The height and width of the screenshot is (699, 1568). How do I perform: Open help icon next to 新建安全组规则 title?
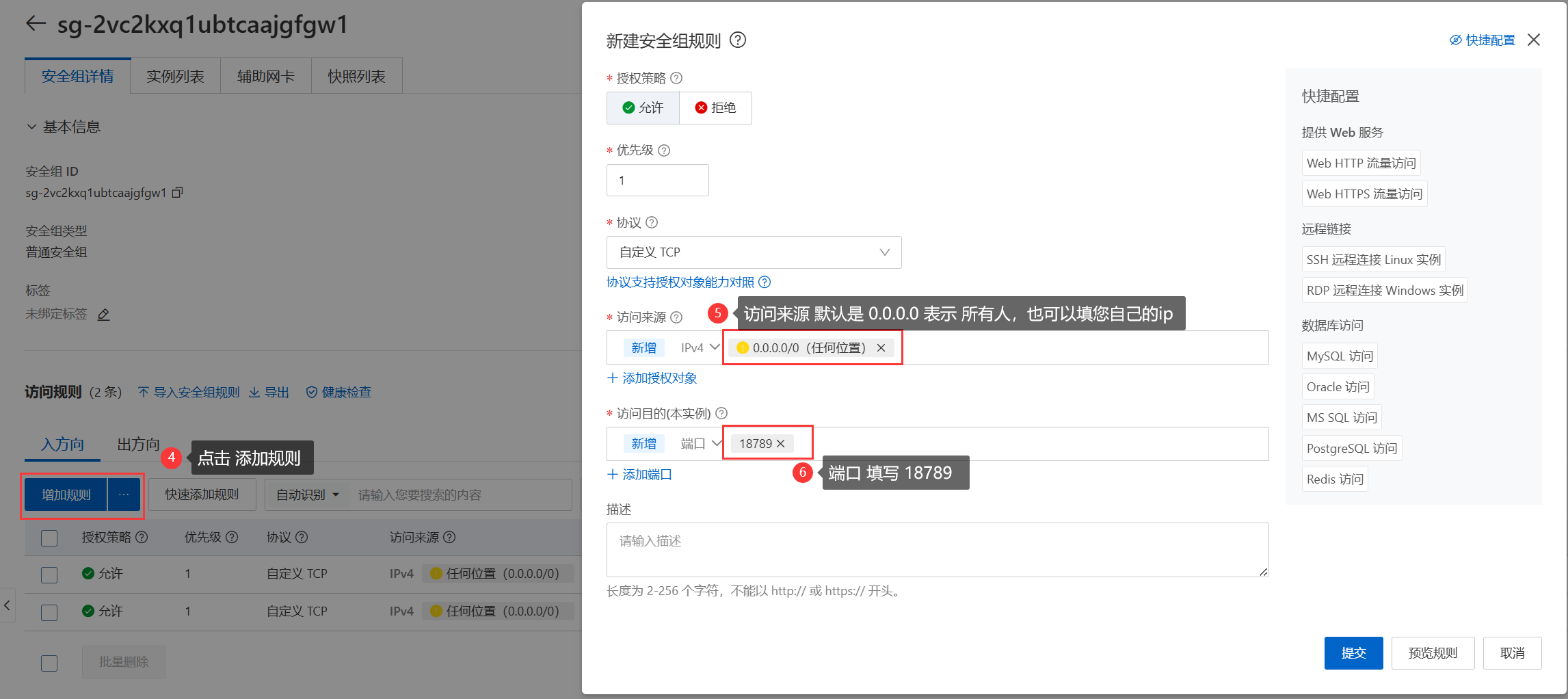click(x=738, y=40)
